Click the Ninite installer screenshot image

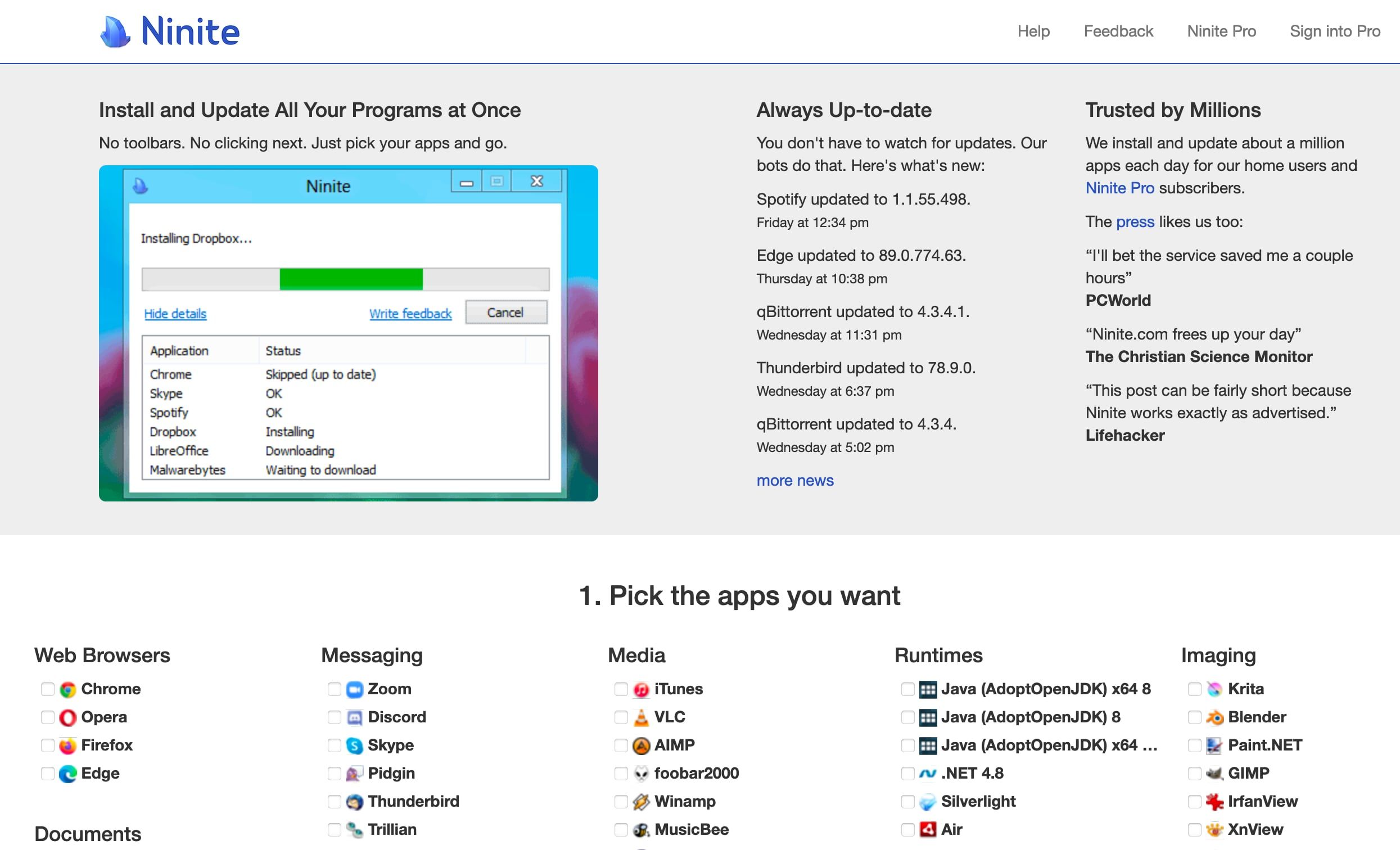[x=348, y=333]
